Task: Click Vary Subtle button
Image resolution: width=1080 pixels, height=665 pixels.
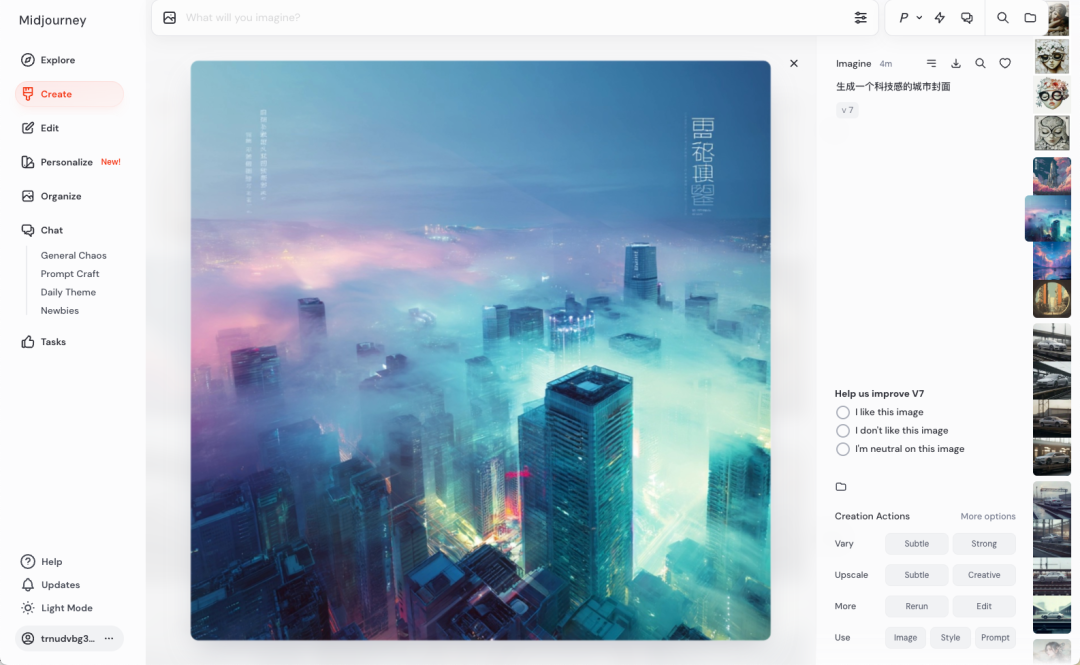Action: 916,544
